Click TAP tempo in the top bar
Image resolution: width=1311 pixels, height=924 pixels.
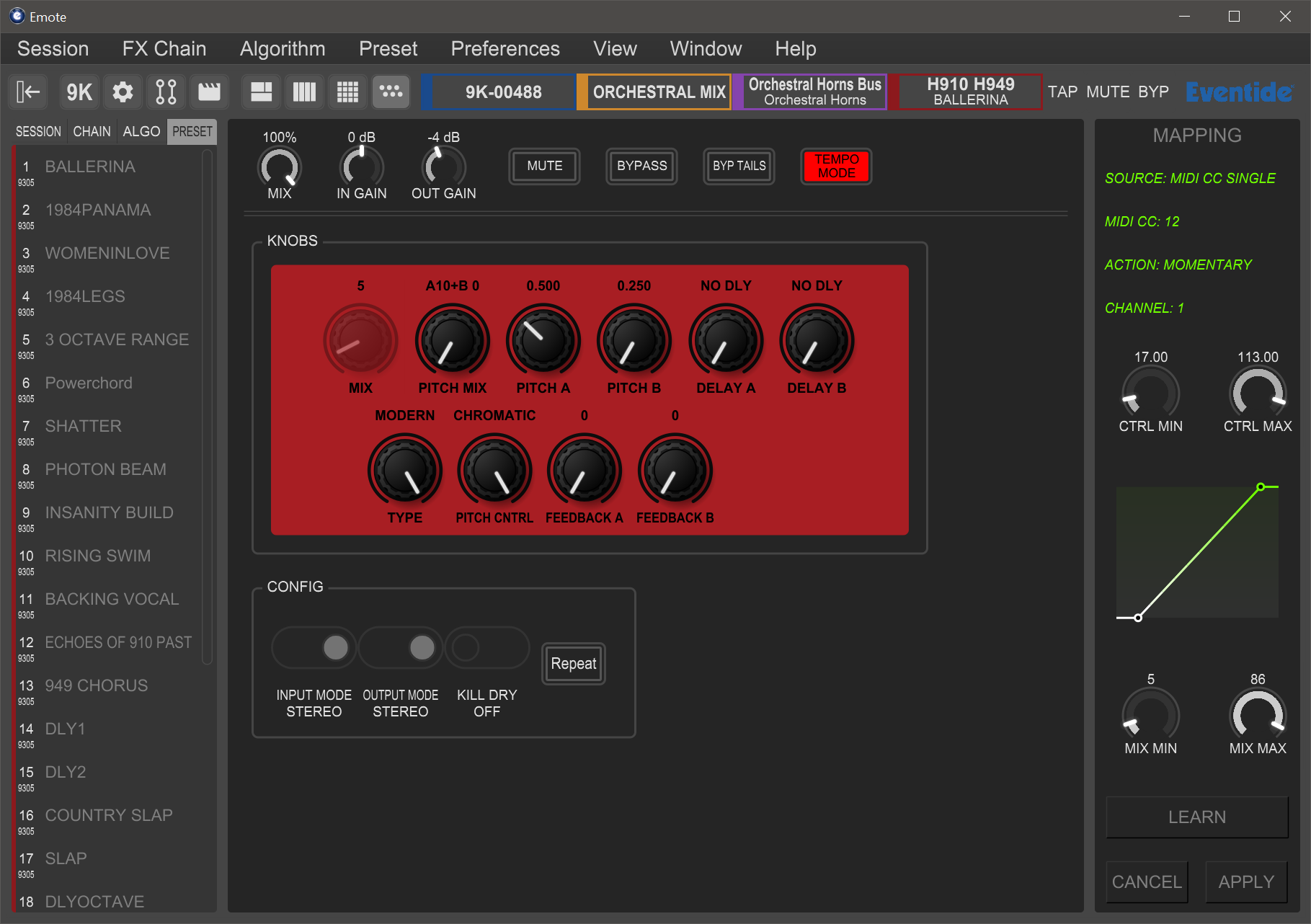(1062, 92)
